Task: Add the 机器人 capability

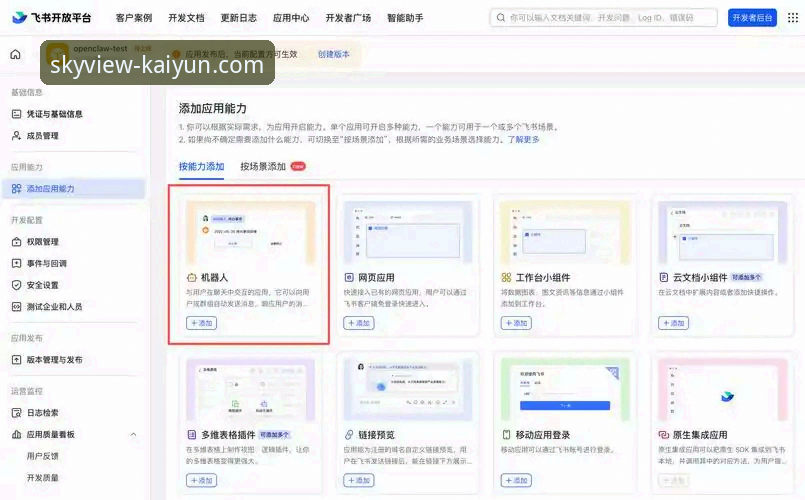Action: point(201,323)
